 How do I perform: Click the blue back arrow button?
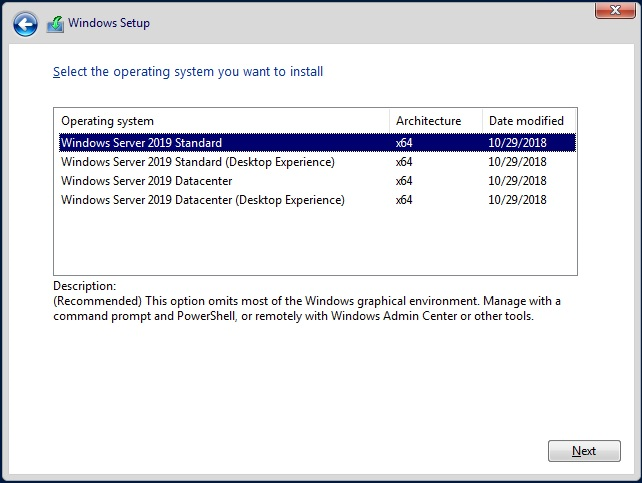click(26, 24)
